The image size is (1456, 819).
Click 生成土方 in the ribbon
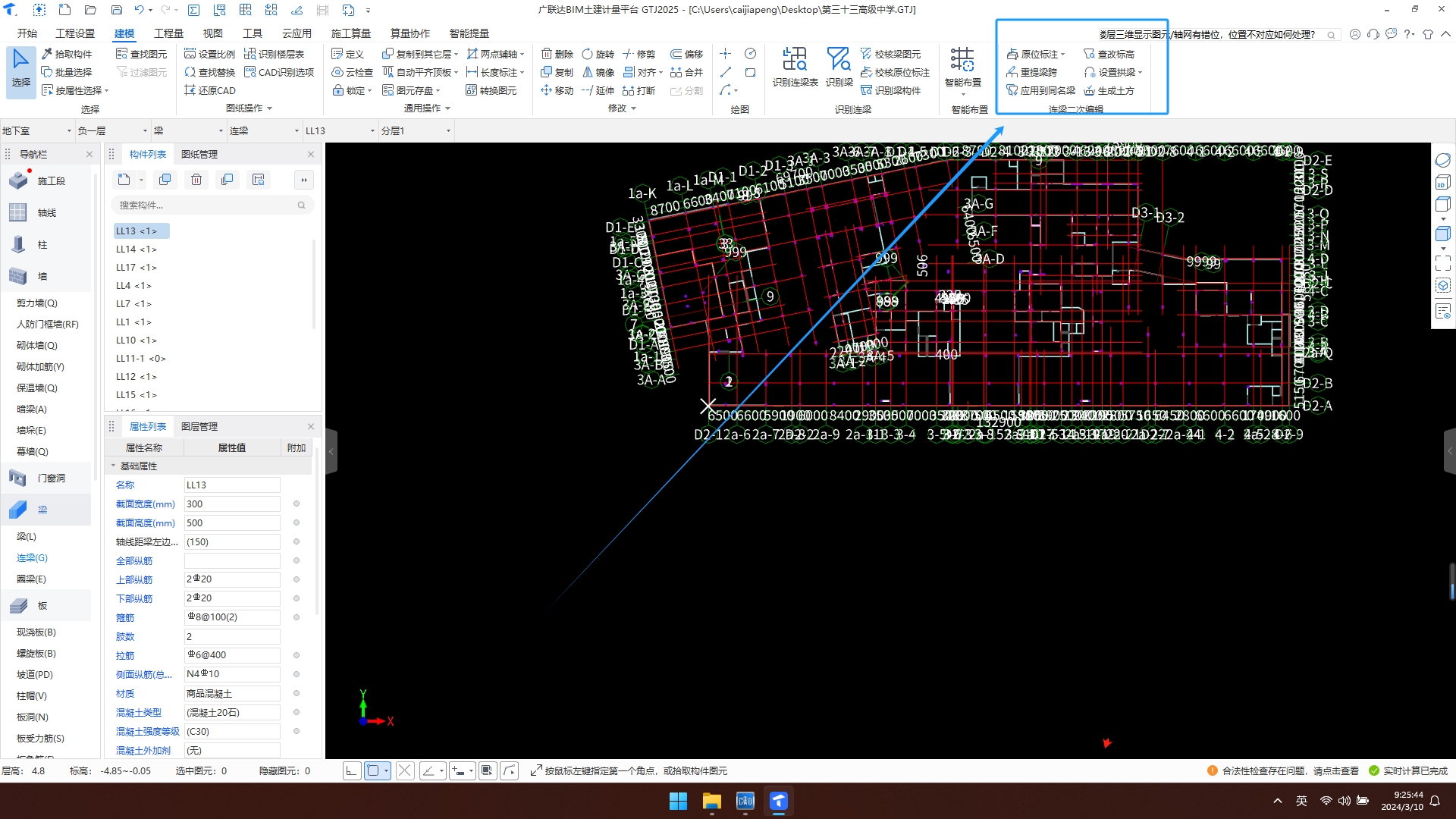pos(1109,90)
